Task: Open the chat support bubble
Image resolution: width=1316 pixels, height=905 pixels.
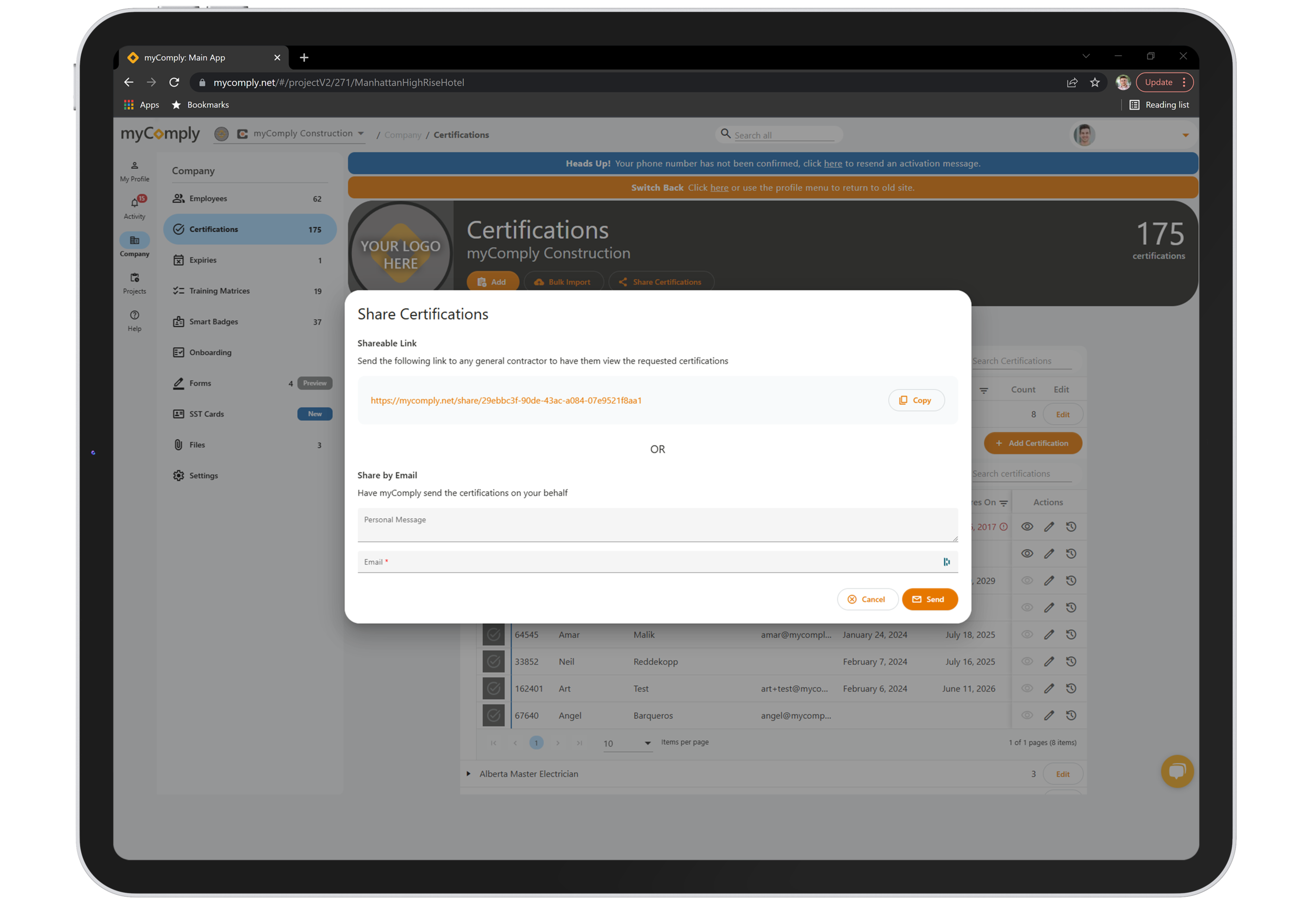Action: pos(1177,771)
